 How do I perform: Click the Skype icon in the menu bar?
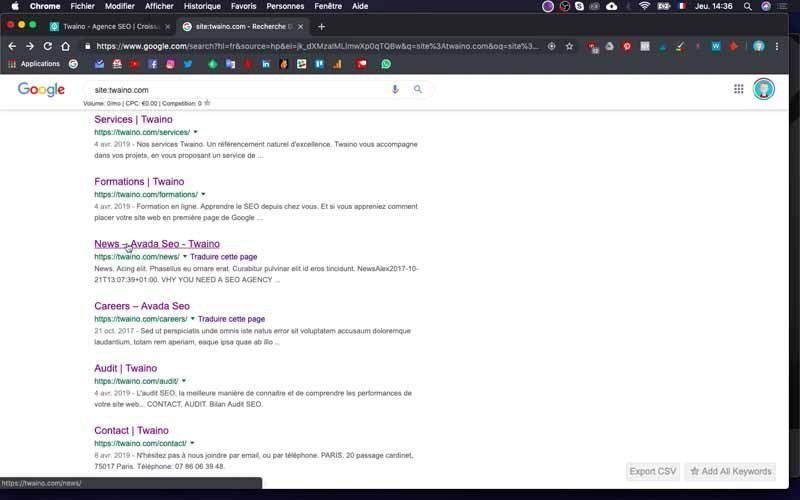coord(579,6)
